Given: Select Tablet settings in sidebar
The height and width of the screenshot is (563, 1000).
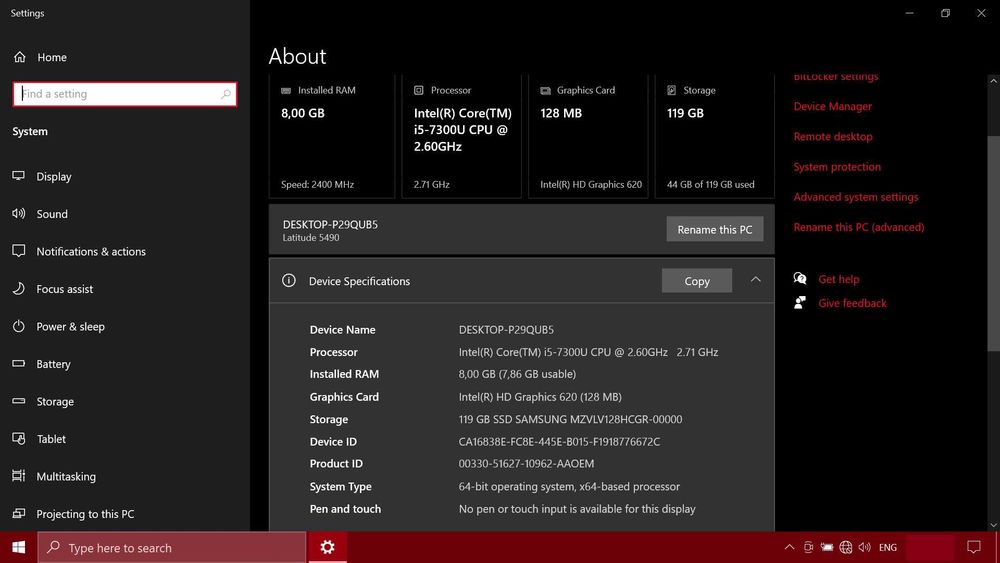Looking at the screenshot, I should point(51,439).
